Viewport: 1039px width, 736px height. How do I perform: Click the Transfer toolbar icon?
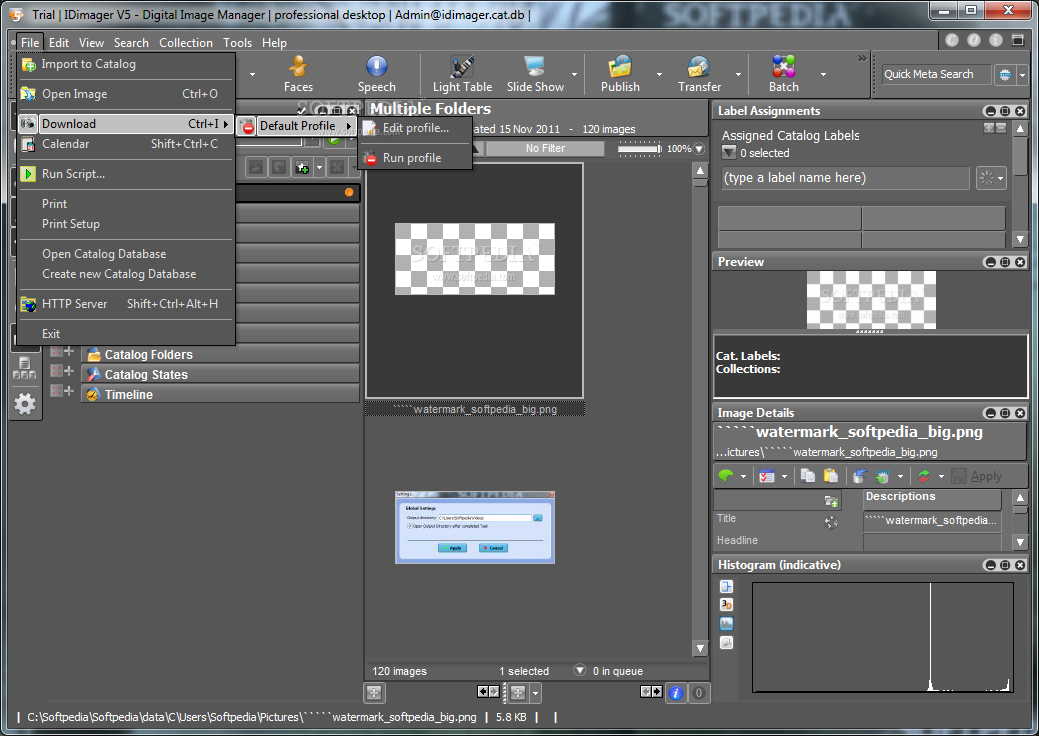click(x=699, y=74)
